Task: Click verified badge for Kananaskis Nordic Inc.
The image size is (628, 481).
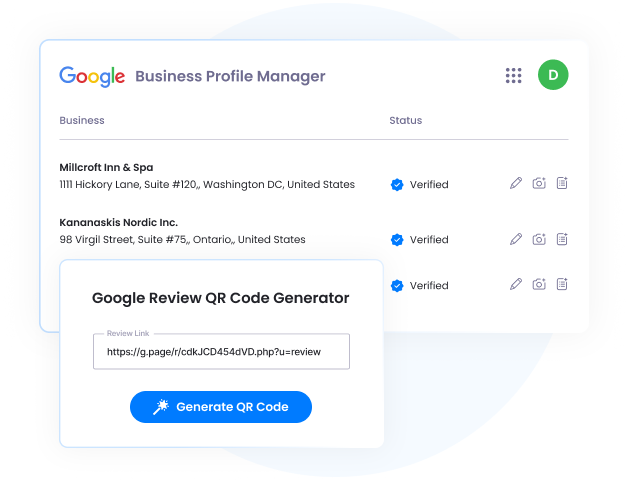Action: [397, 240]
